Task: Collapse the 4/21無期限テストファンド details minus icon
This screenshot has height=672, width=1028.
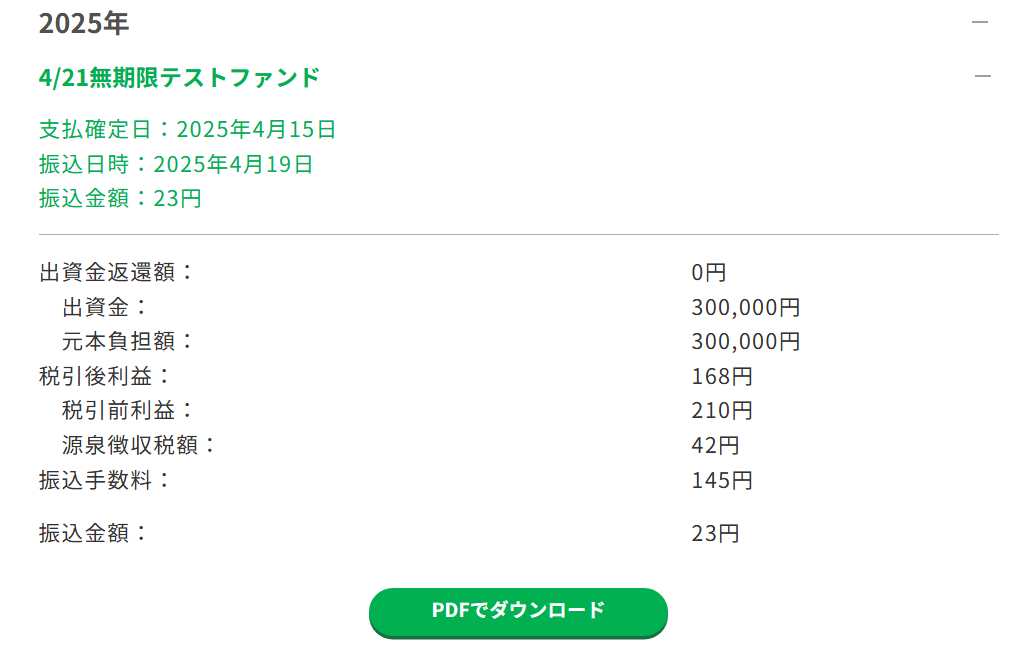Action: (x=982, y=76)
